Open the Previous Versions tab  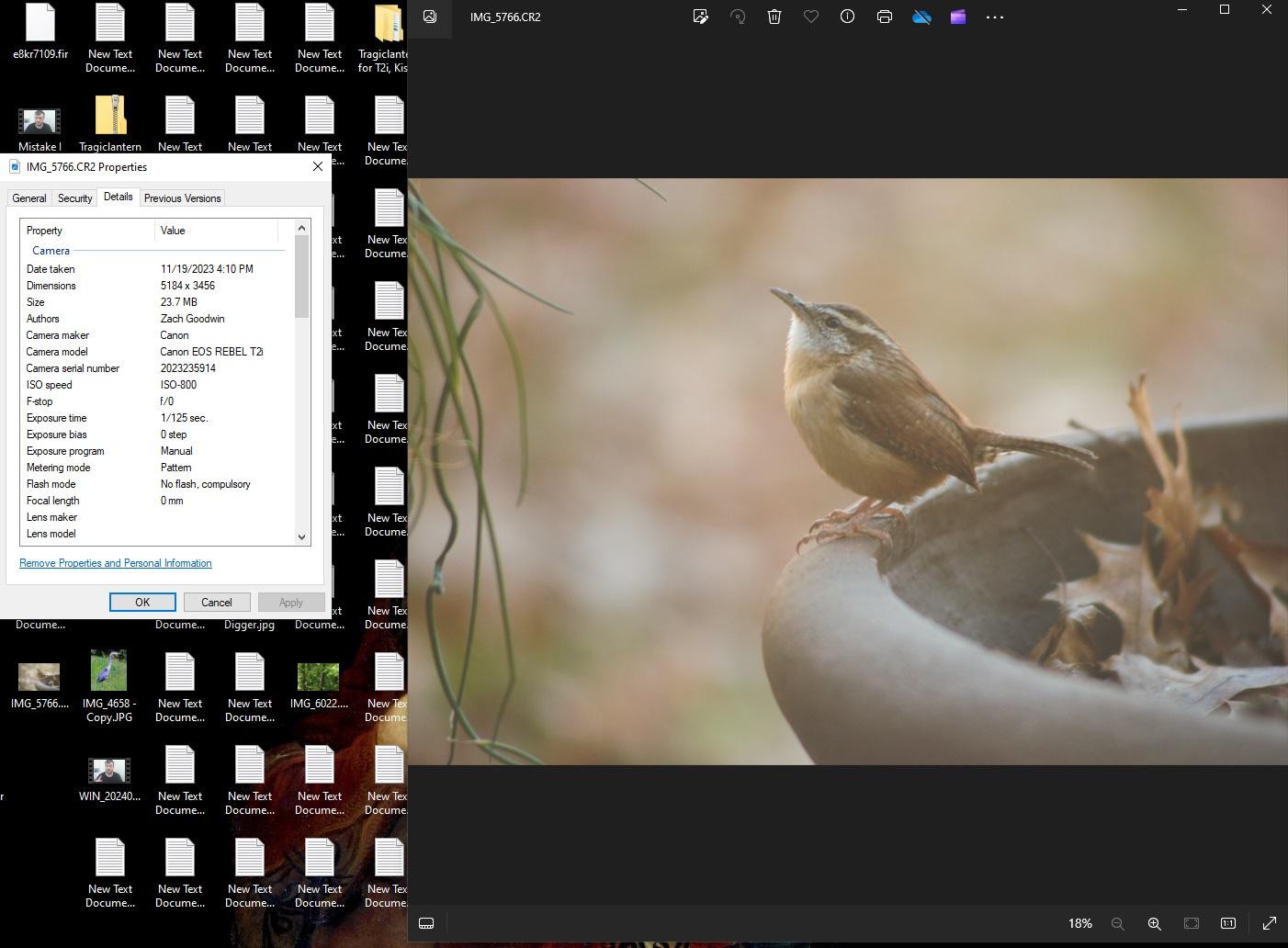pos(182,198)
